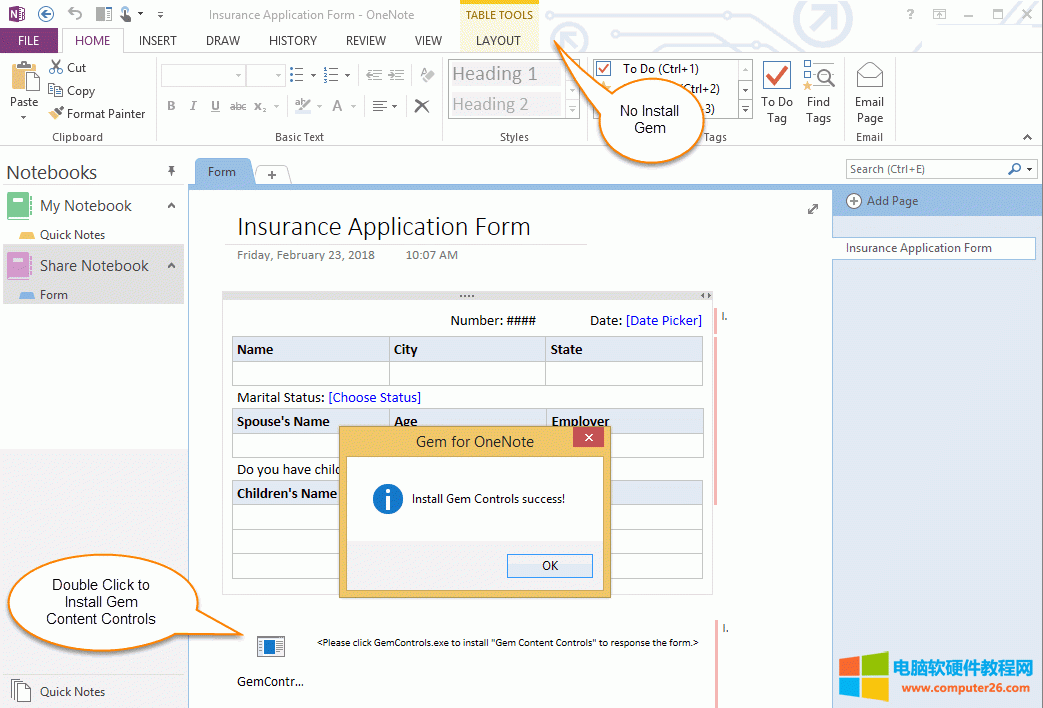
Task: Click the Email Page icon
Action: click(x=869, y=76)
